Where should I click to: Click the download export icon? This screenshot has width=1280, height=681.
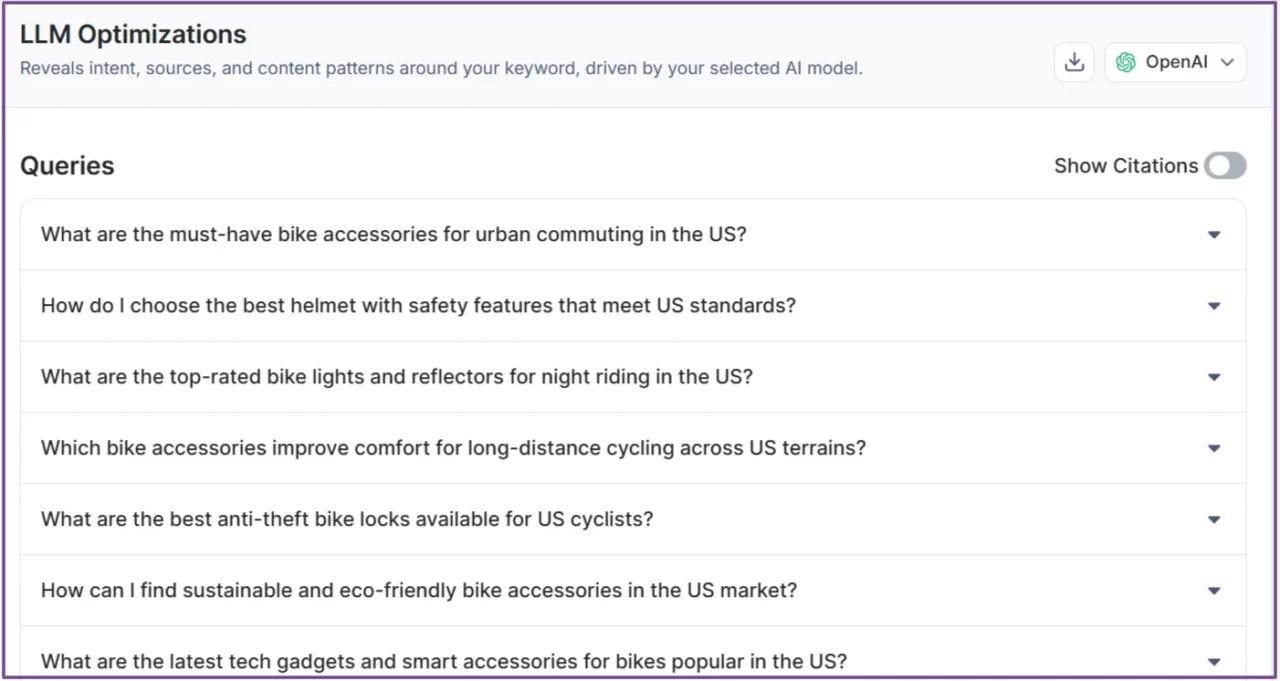[1073, 62]
